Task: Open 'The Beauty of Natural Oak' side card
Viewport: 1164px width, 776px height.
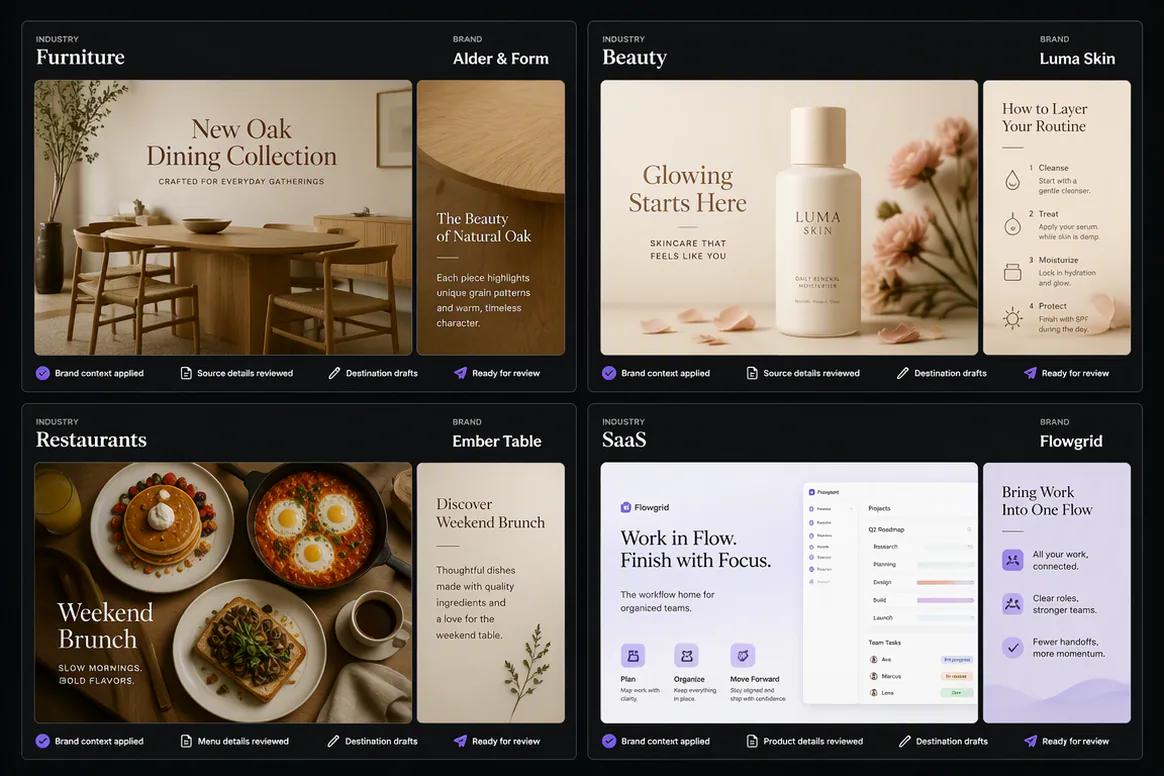Action: pos(491,218)
